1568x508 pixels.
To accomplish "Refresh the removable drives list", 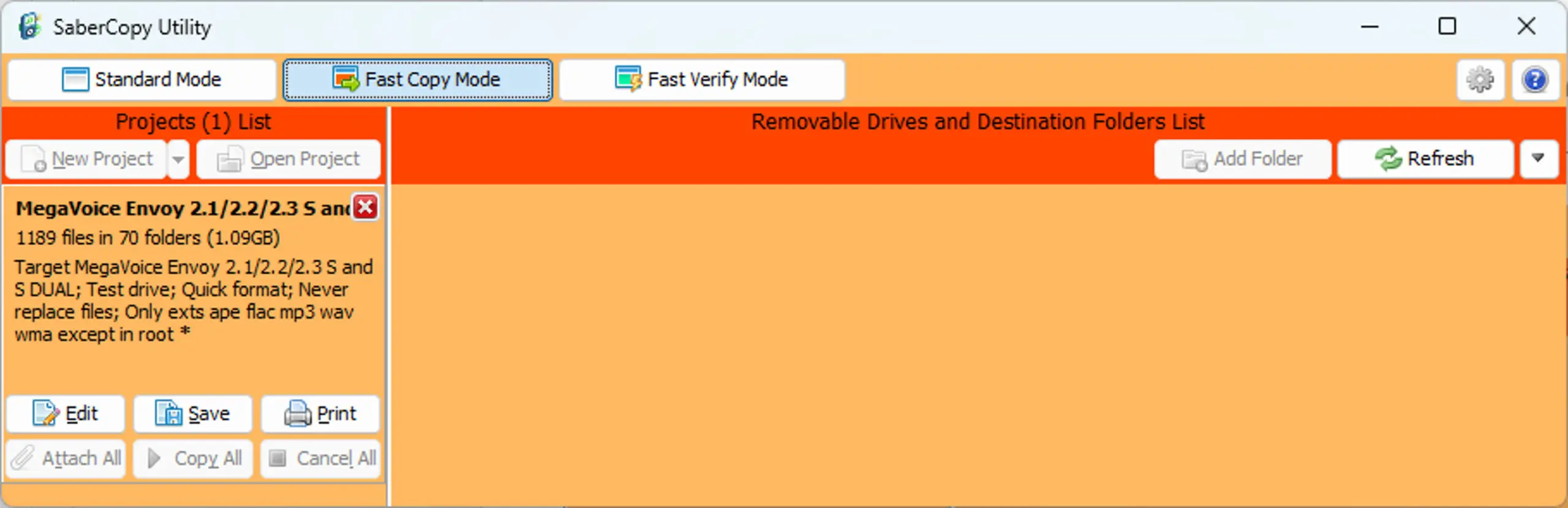I will (1425, 159).
